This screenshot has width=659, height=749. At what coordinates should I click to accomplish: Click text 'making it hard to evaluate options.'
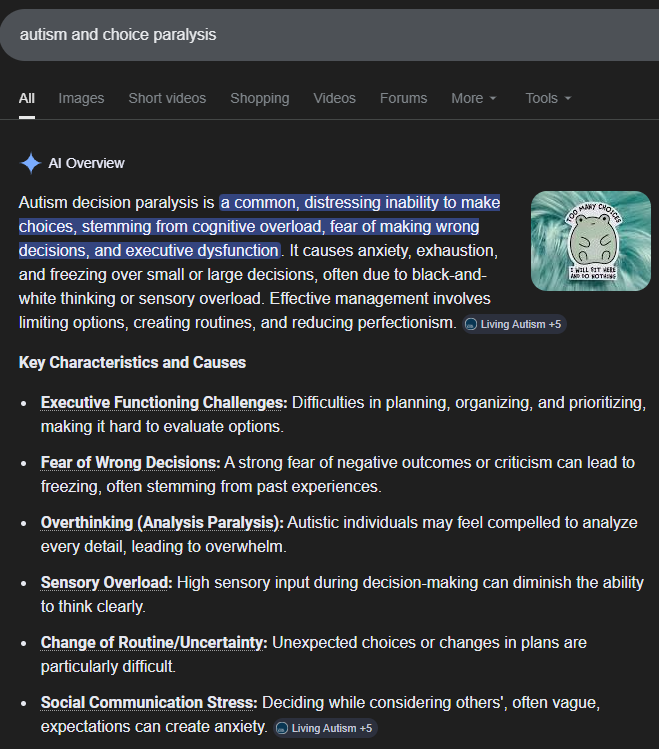(x=162, y=427)
